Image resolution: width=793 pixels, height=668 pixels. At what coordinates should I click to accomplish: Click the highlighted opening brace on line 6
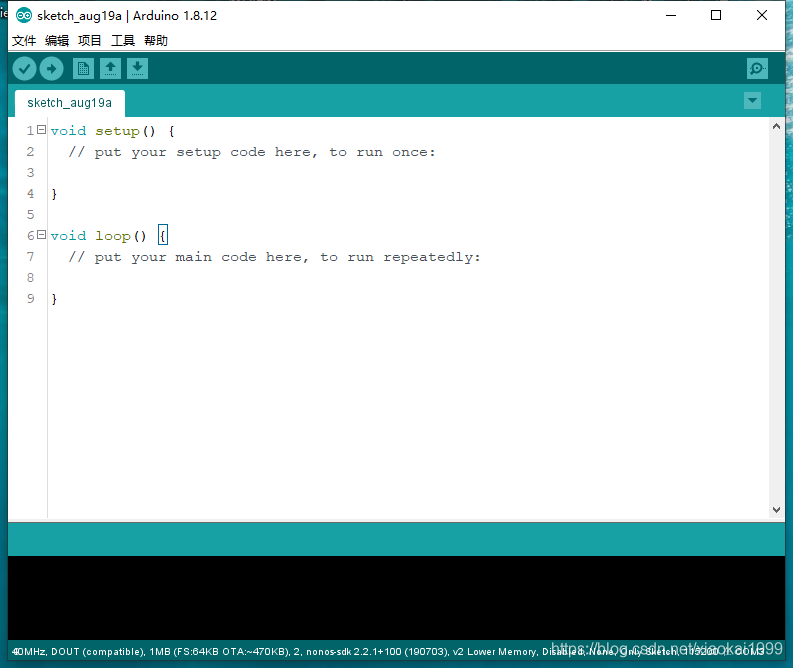pos(163,235)
